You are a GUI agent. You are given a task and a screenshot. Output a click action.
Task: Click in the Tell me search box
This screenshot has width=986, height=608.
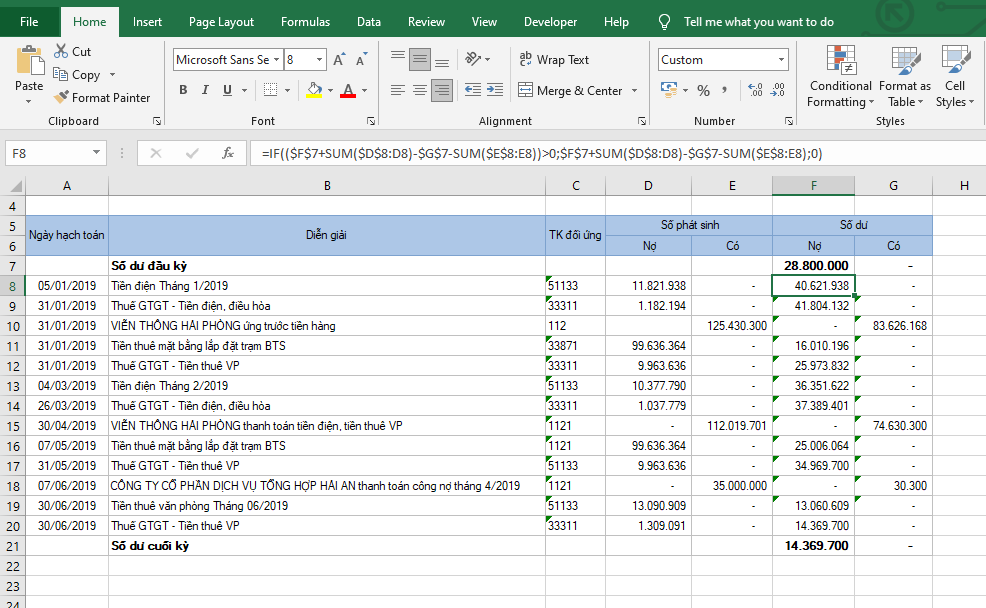point(758,22)
